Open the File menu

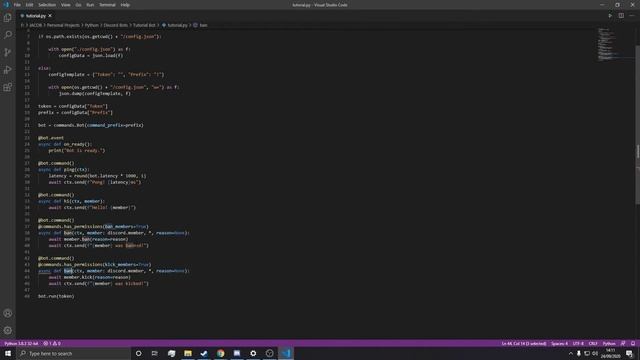(x=17, y=5)
